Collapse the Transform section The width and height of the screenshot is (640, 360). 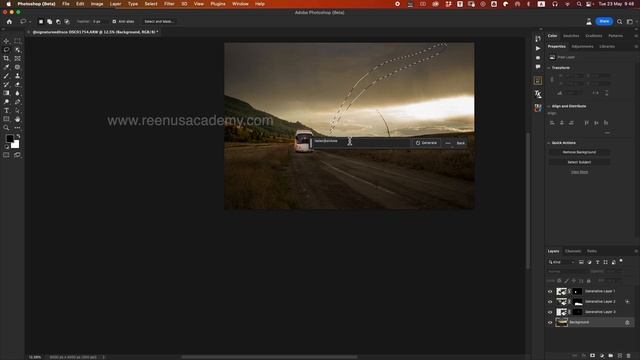(x=549, y=68)
